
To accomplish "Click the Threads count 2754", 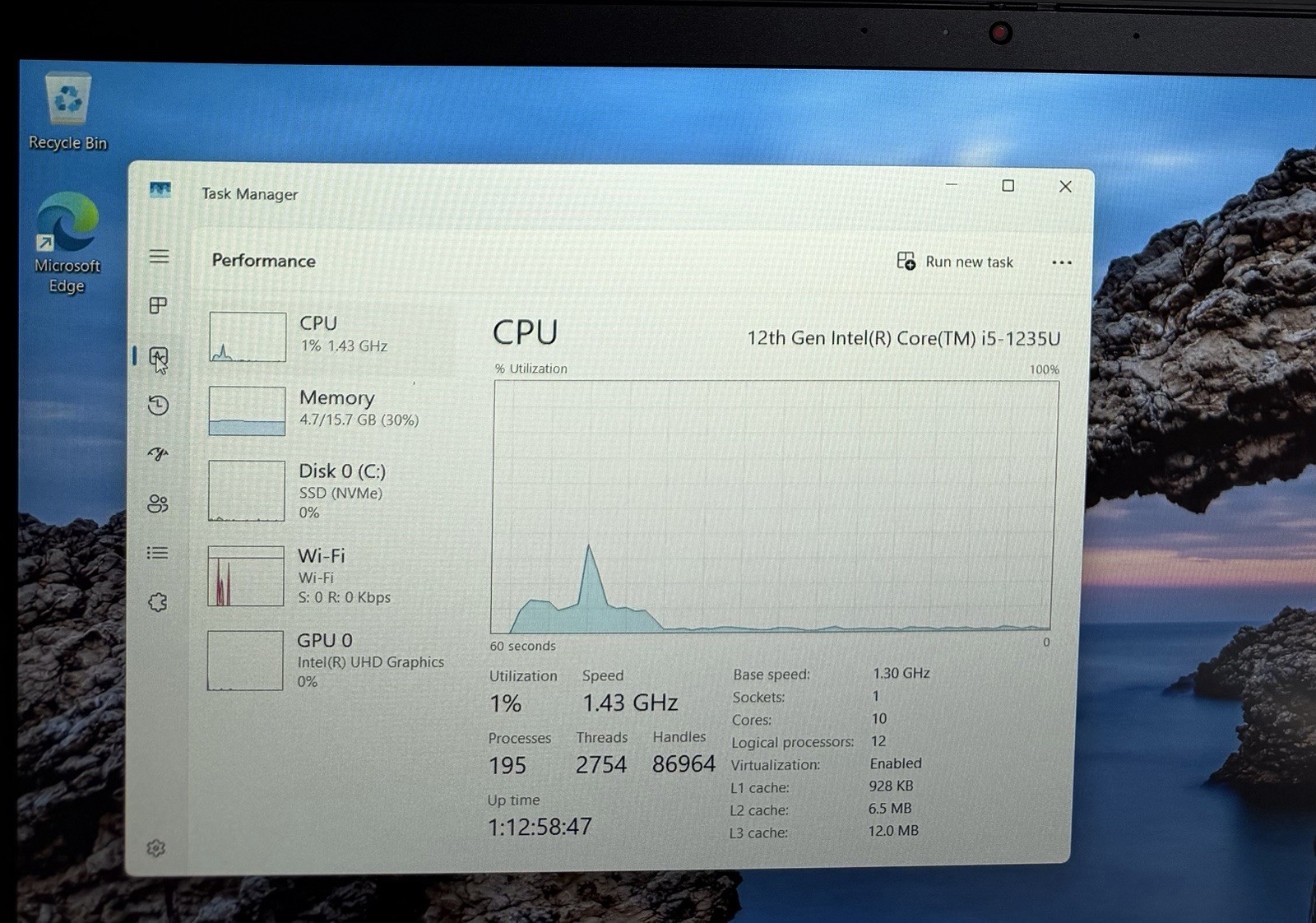I will (600, 765).
